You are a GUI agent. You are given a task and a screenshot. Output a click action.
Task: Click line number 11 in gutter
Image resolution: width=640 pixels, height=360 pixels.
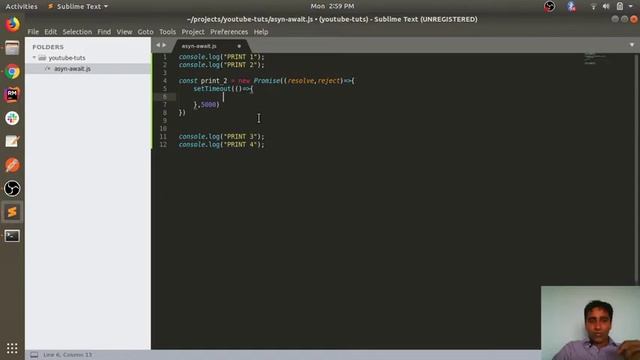click(x=163, y=137)
